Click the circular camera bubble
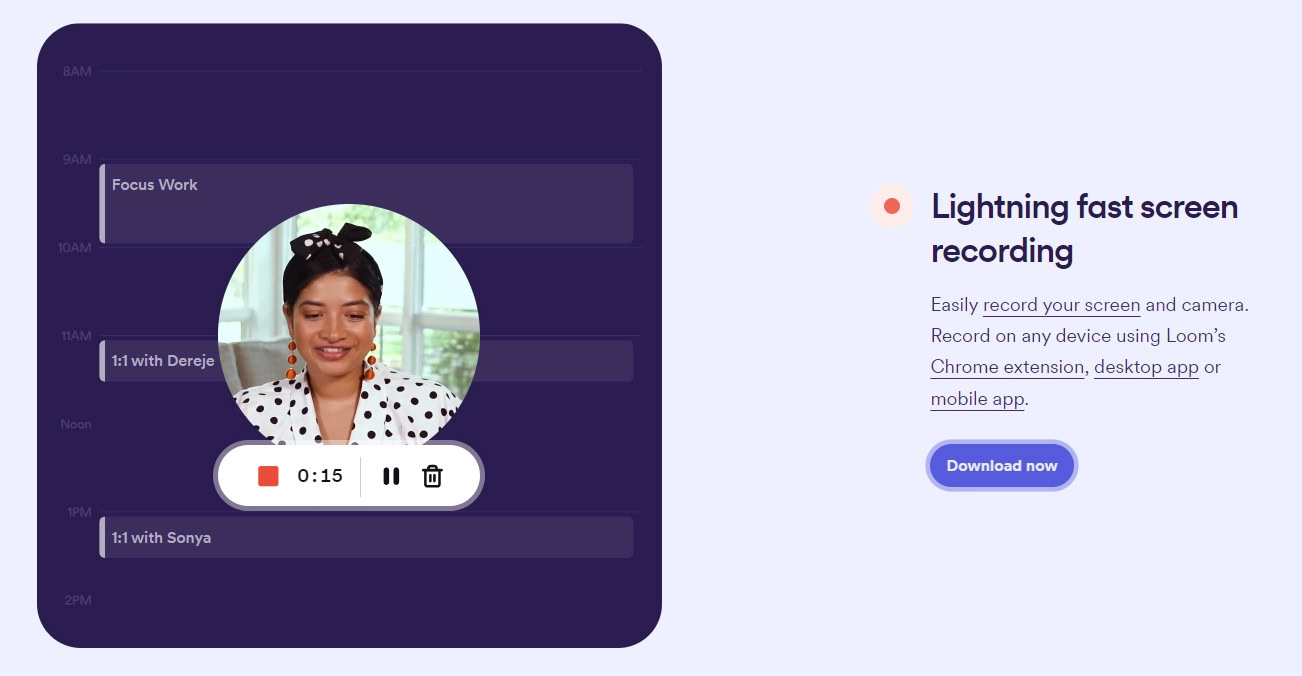Screen dimensions: 1302x676 pos(349,325)
